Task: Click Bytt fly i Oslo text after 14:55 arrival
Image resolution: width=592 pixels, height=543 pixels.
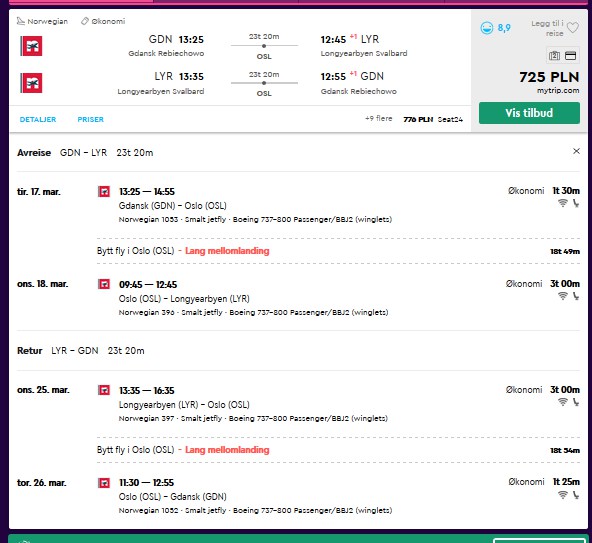Action: pyautogui.click(x=136, y=251)
